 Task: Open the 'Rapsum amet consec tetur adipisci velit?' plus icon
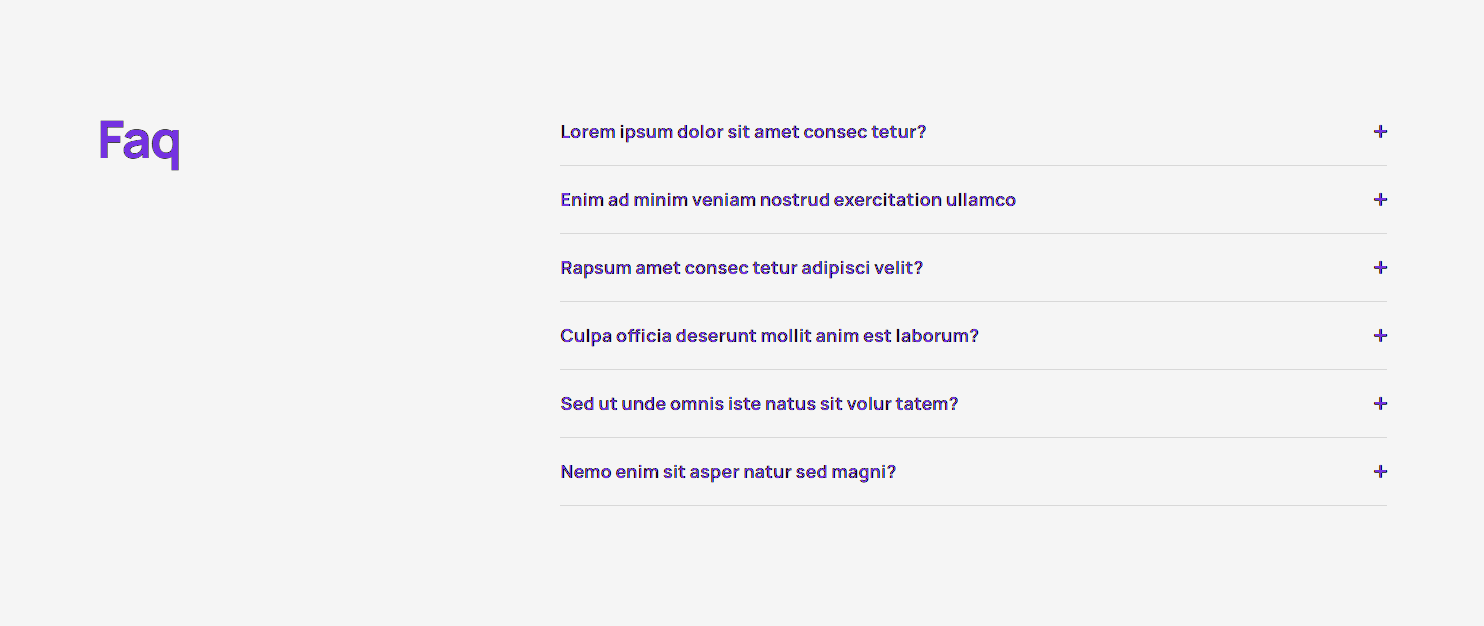pos(1380,267)
